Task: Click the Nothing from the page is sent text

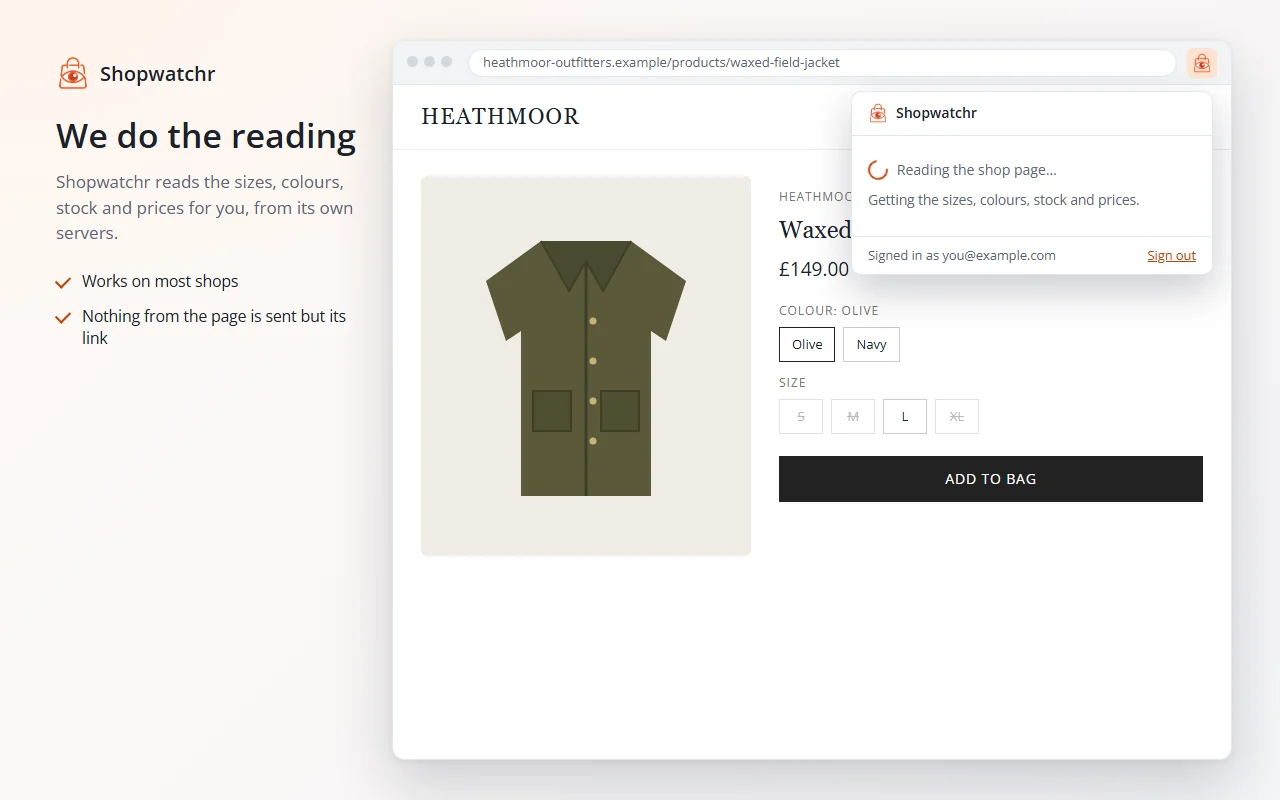Action: [214, 327]
